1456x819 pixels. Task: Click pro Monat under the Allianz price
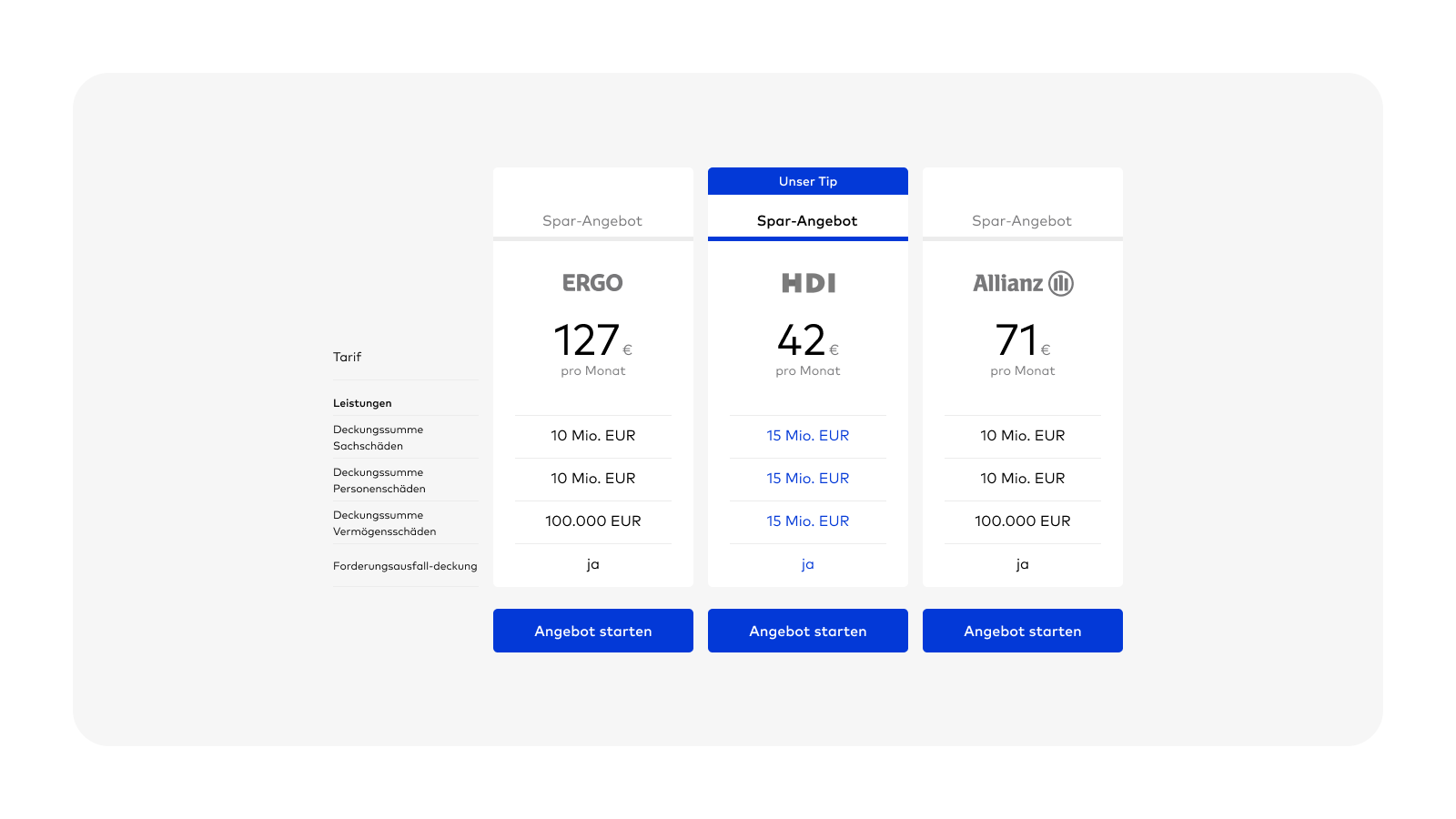click(1023, 371)
